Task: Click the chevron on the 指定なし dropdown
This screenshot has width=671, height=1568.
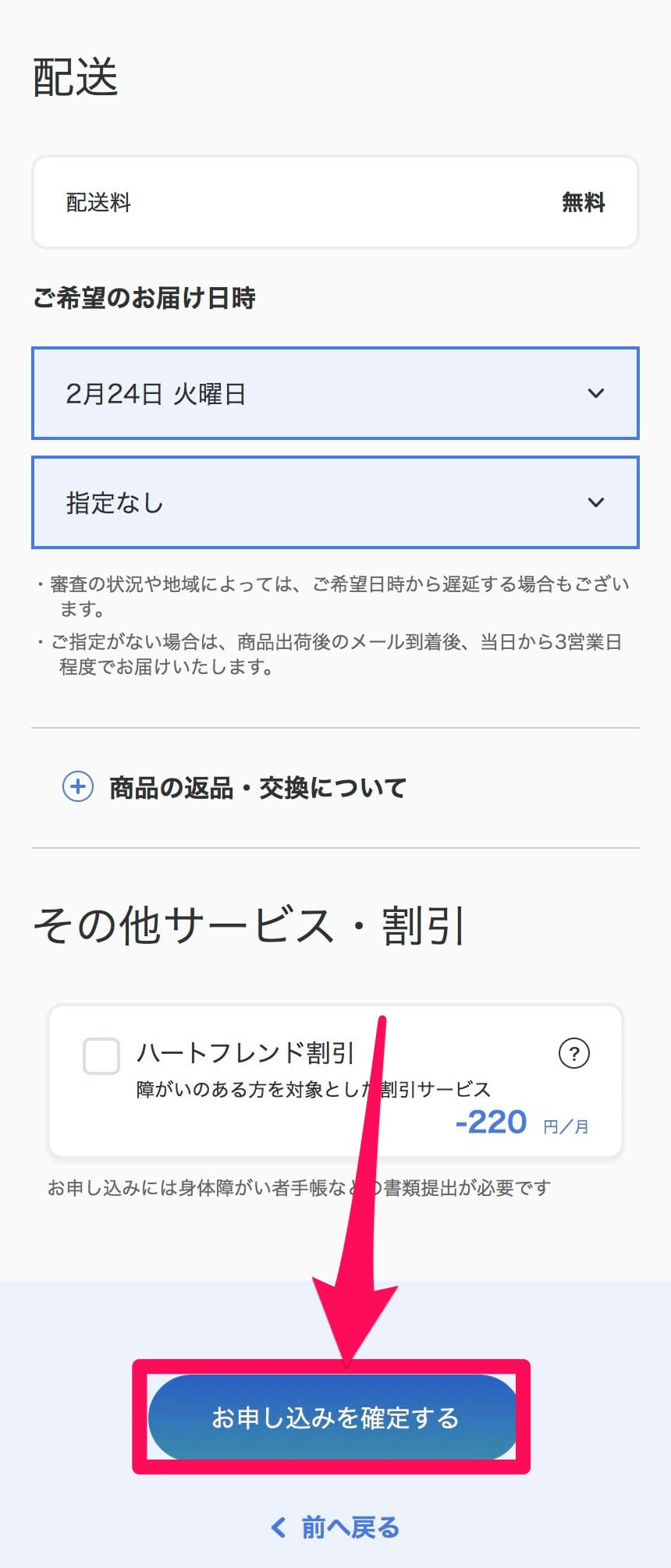Action: pos(597,502)
